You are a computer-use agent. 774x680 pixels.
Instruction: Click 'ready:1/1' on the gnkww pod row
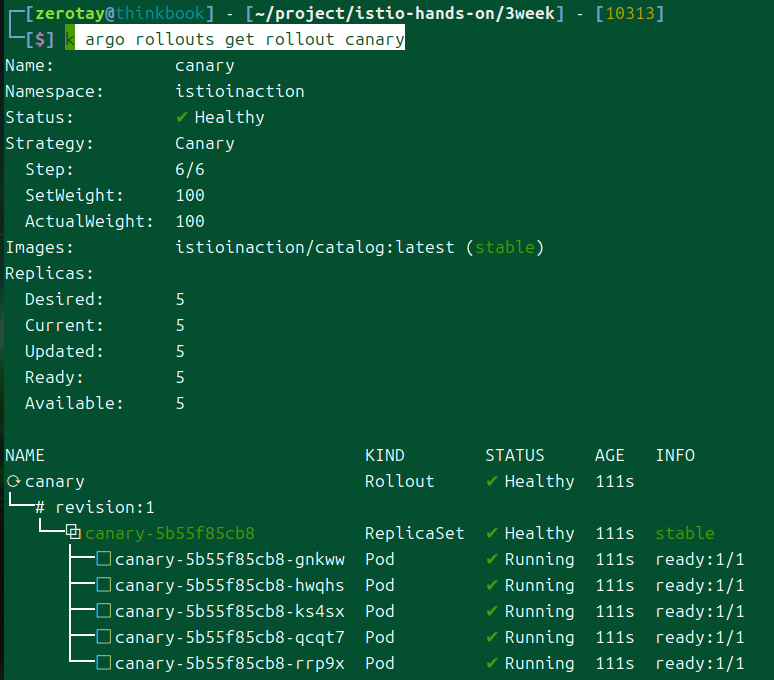point(699,559)
